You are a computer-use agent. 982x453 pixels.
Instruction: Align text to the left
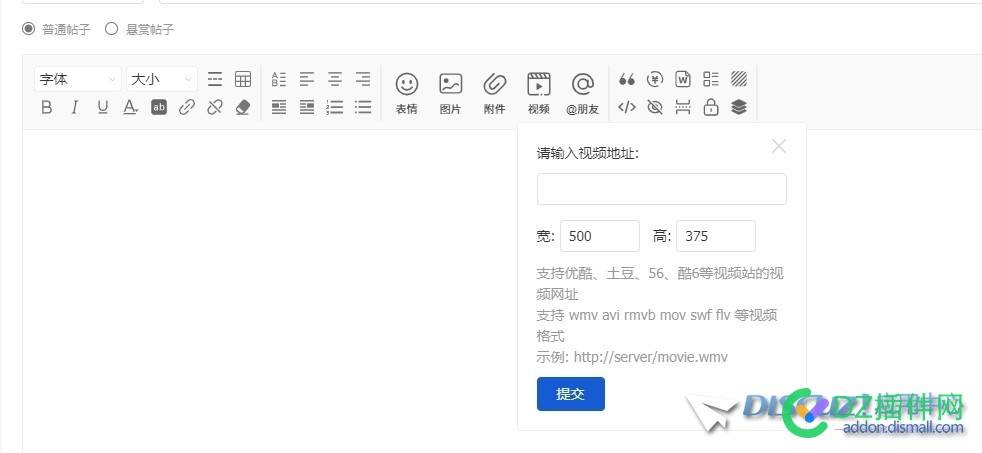[307, 79]
